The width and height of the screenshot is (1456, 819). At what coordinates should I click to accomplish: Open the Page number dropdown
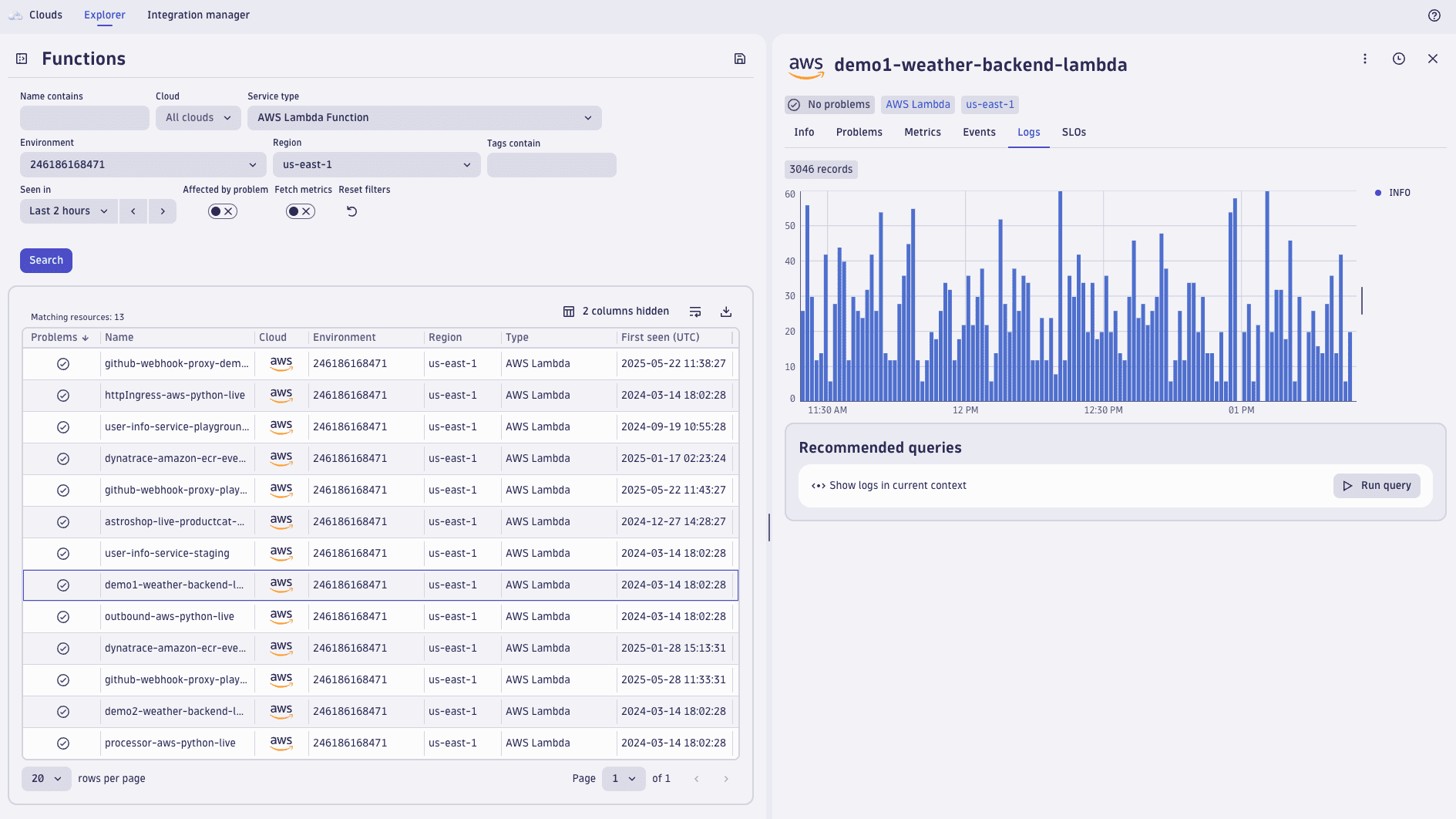pos(623,779)
